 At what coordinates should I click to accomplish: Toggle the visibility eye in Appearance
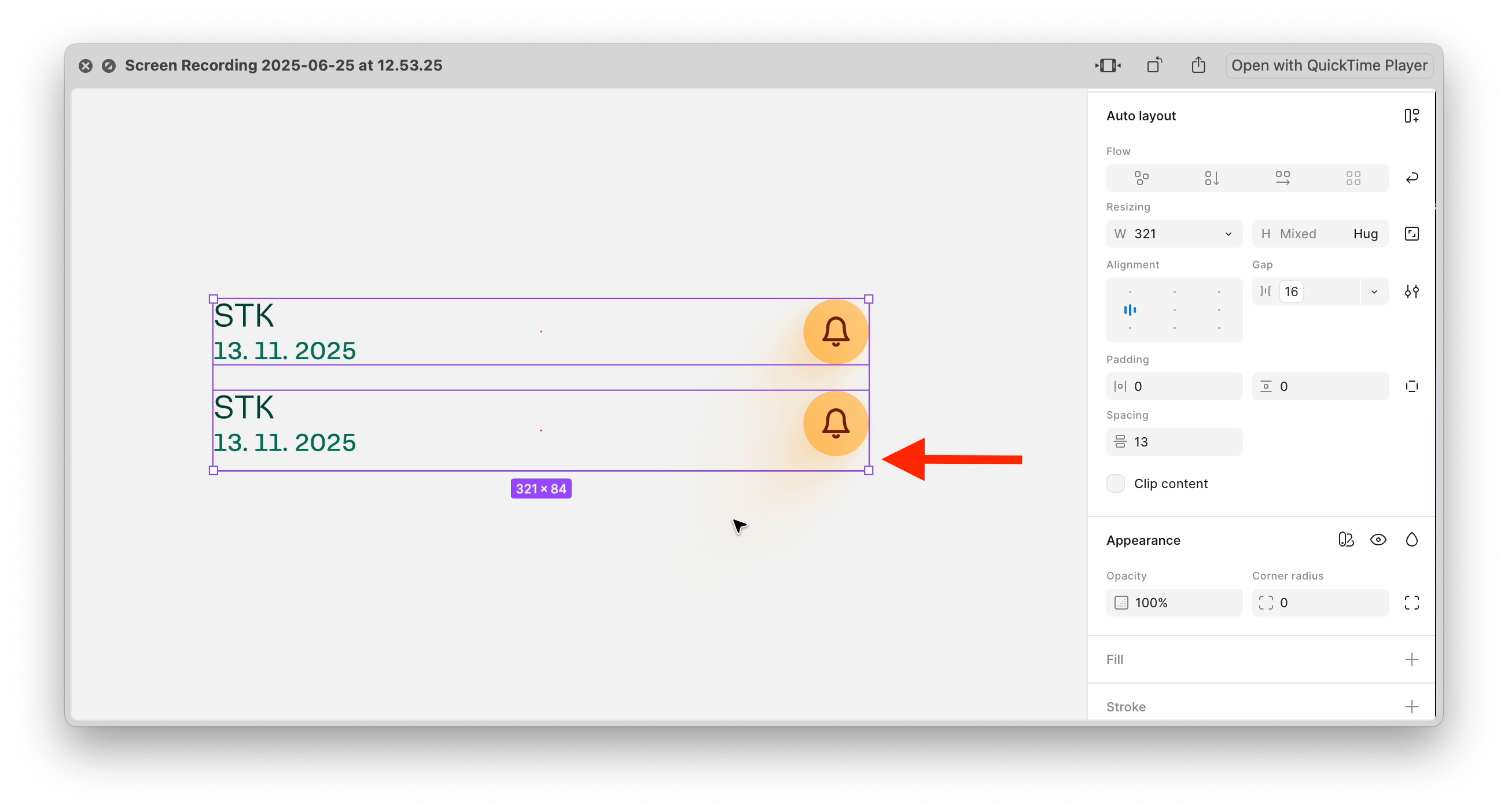pos(1378,540)
